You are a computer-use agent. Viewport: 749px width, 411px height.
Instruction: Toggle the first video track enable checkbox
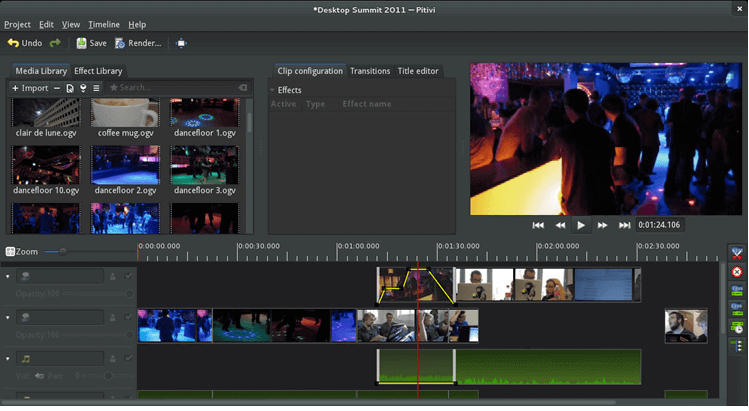(x=128, y=276)
